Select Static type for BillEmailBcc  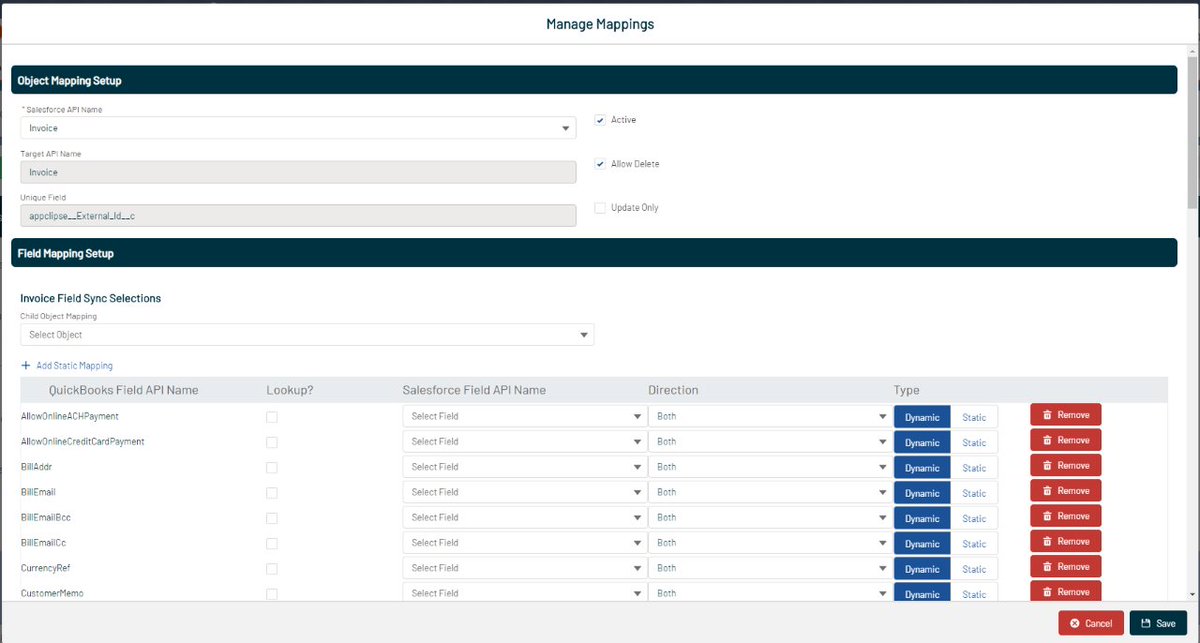[x=974, y=518]
